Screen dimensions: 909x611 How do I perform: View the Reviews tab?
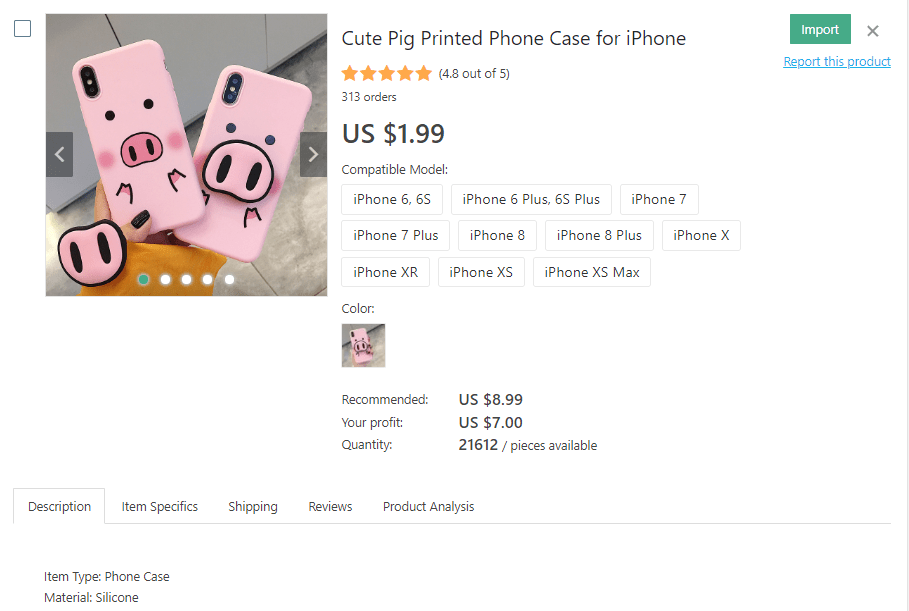330,507
